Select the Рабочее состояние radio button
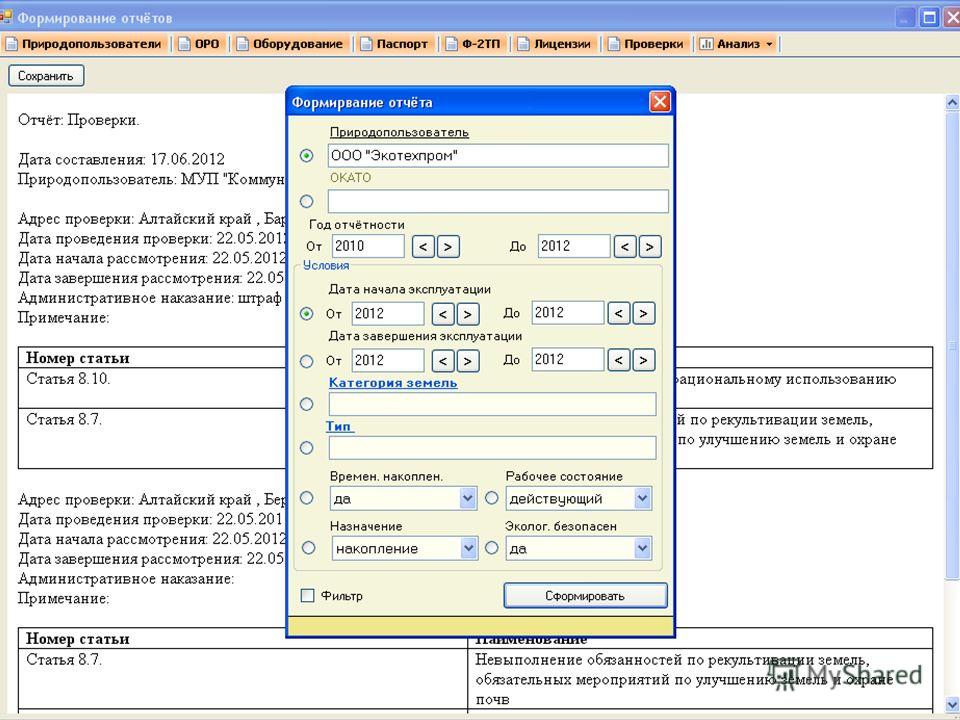Viewport: 960px width, 720px height. (x=492, y=498)
